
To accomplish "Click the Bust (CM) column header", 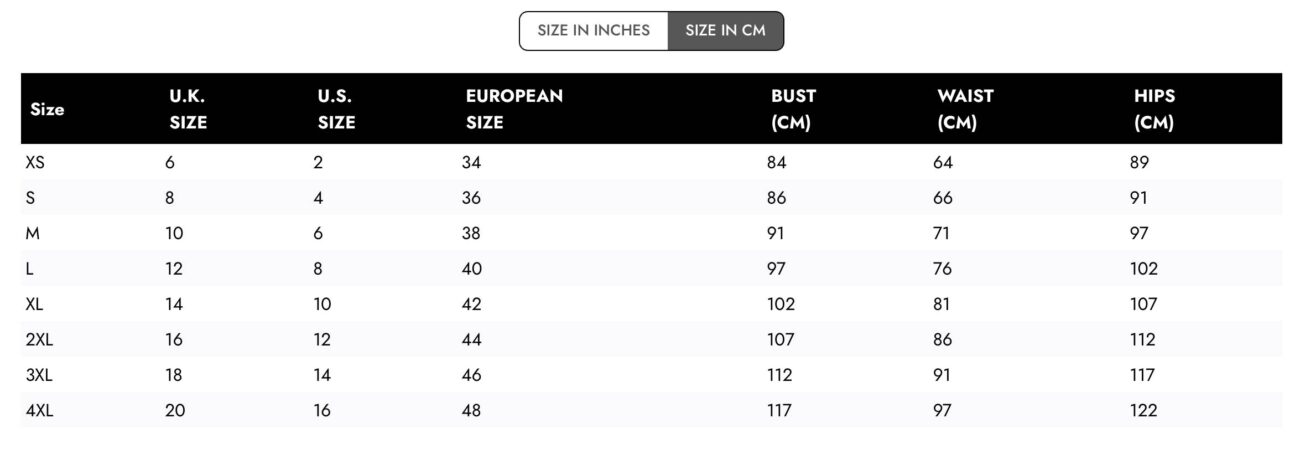I will [x=793, y=110].
